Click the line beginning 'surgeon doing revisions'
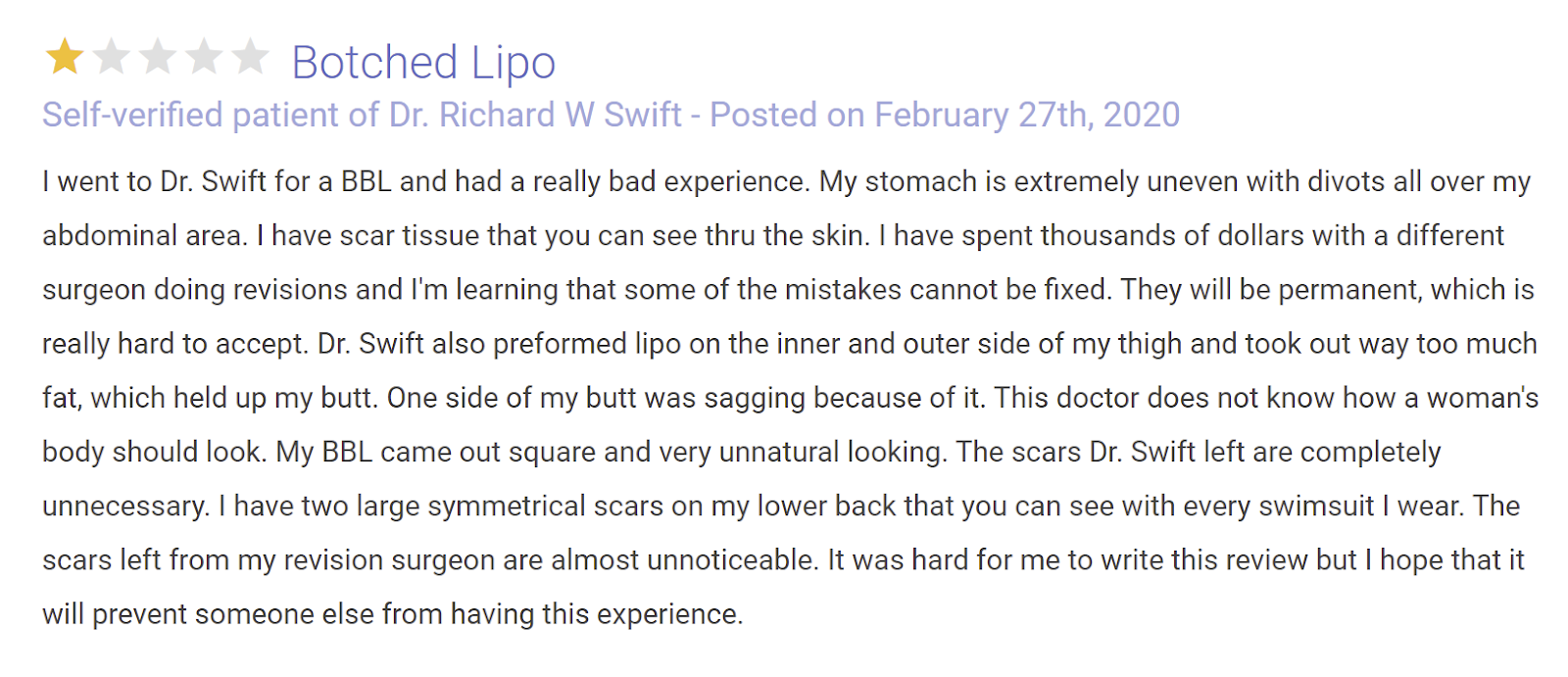The height and width of the screenshot is (677, 1568). (787, 290)
